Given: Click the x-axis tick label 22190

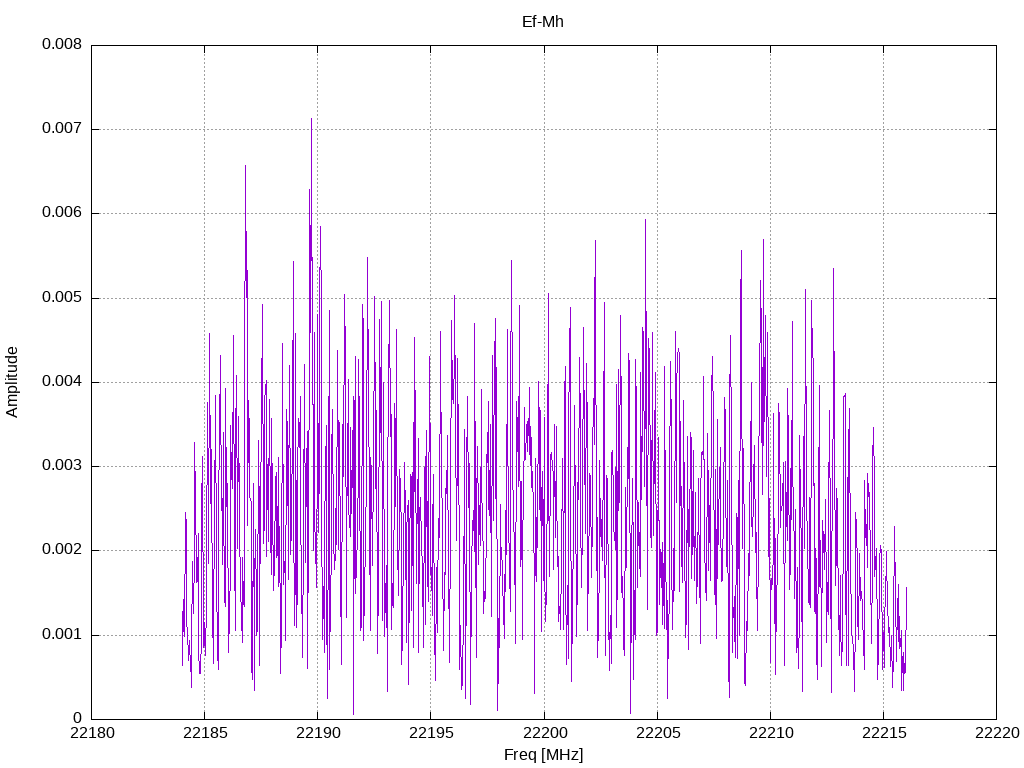Looking at the screenshot, I should pyautogui.click(x=318, y=733).
